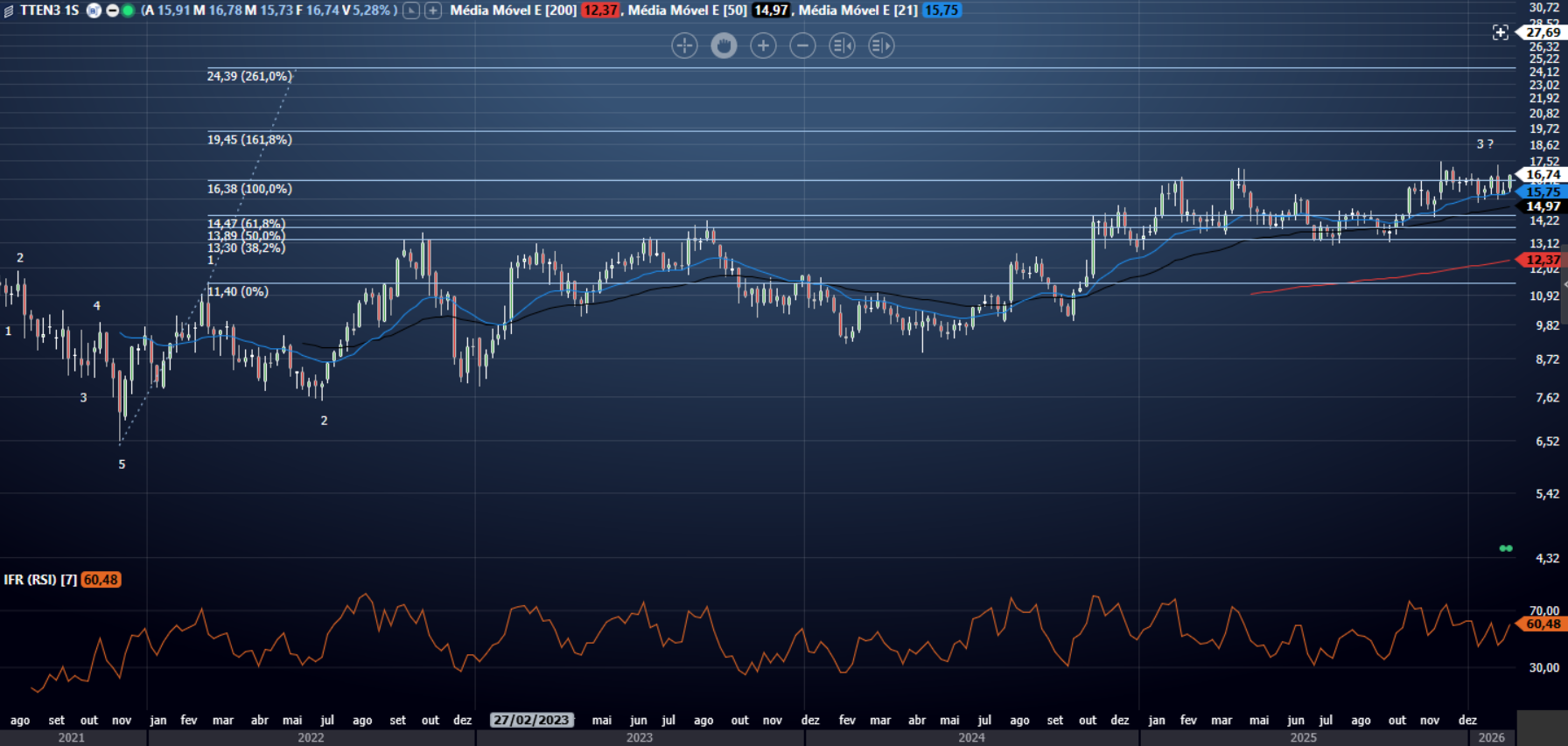
Task: Select Média Móvel E [200] indicator label
Action: pyautogui.click(x=513, y=10)
